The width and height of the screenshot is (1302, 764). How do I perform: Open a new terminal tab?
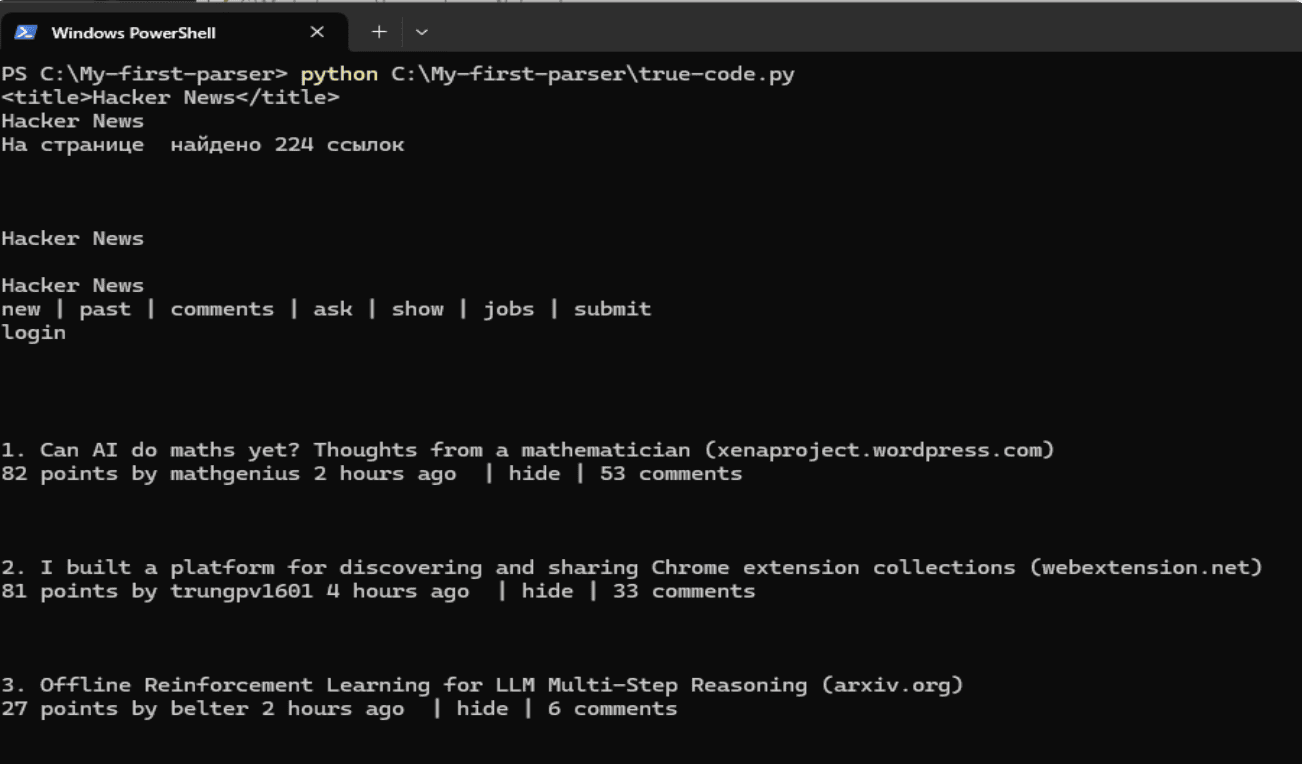(x=379, y=32)
